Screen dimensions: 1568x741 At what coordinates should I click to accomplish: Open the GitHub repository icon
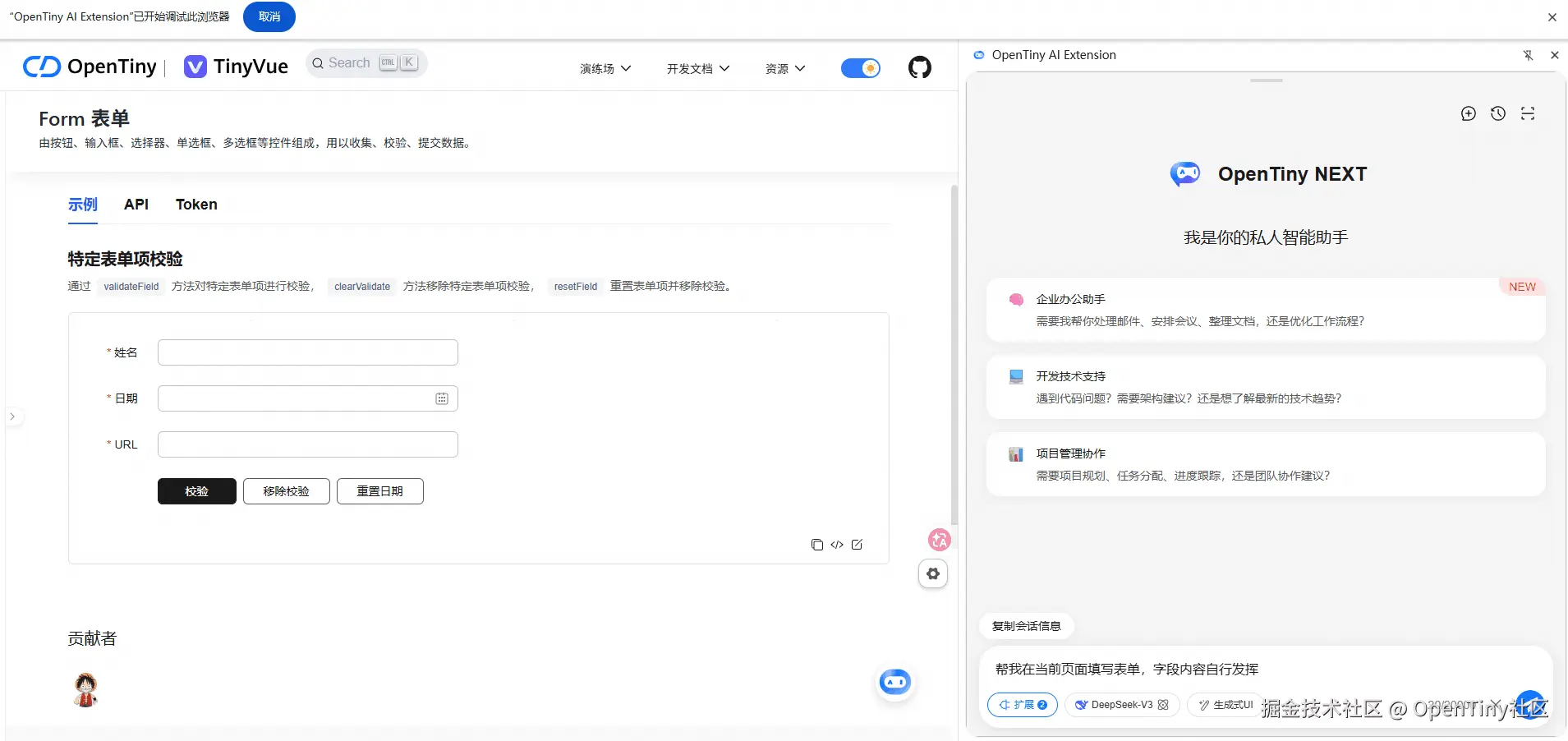coord(919,67)
